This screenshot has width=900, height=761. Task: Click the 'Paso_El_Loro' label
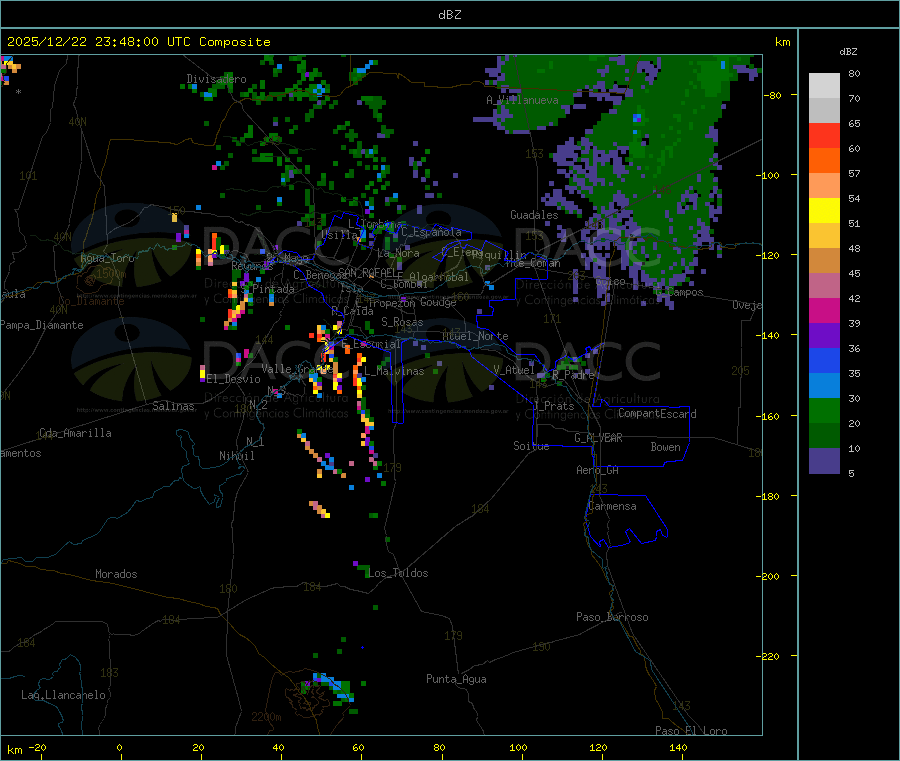click(x=691, y=731)
